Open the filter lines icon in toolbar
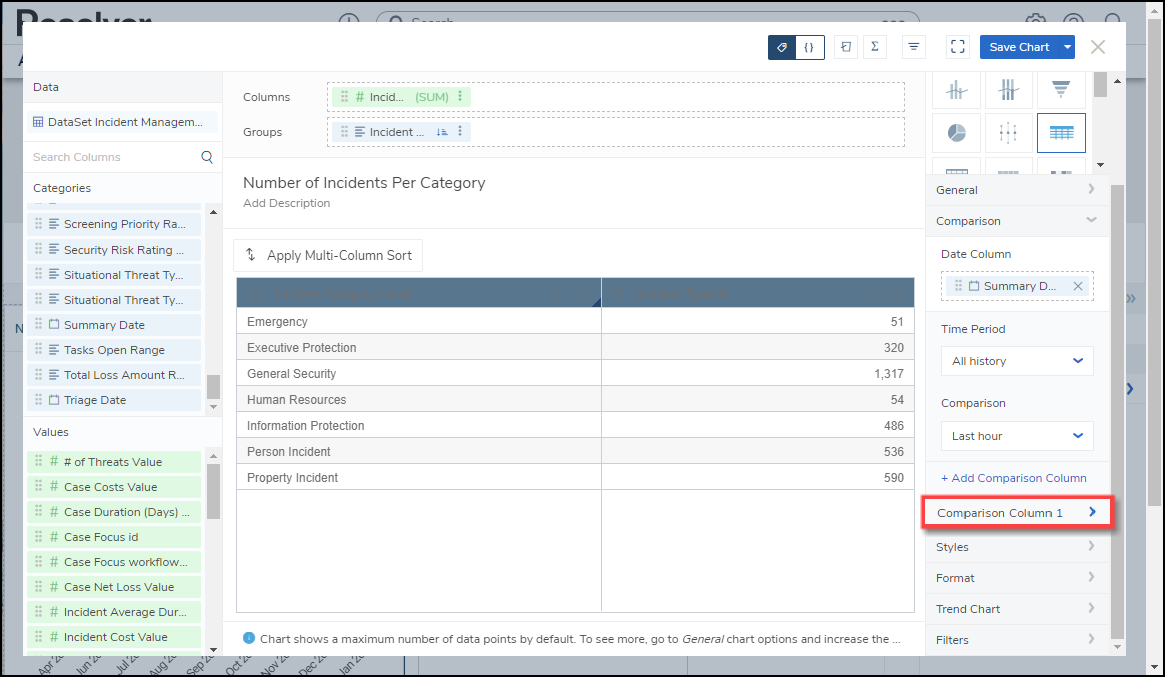The height and width of the screenshot is (677, 1165). (x=913, y=47)
